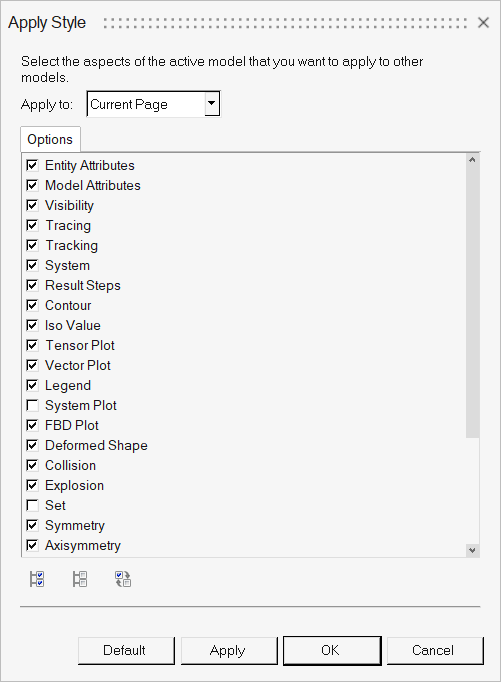The width and height of the screenshot is (501, 682).
Task: Click the Default button
Action: (126, 651)
